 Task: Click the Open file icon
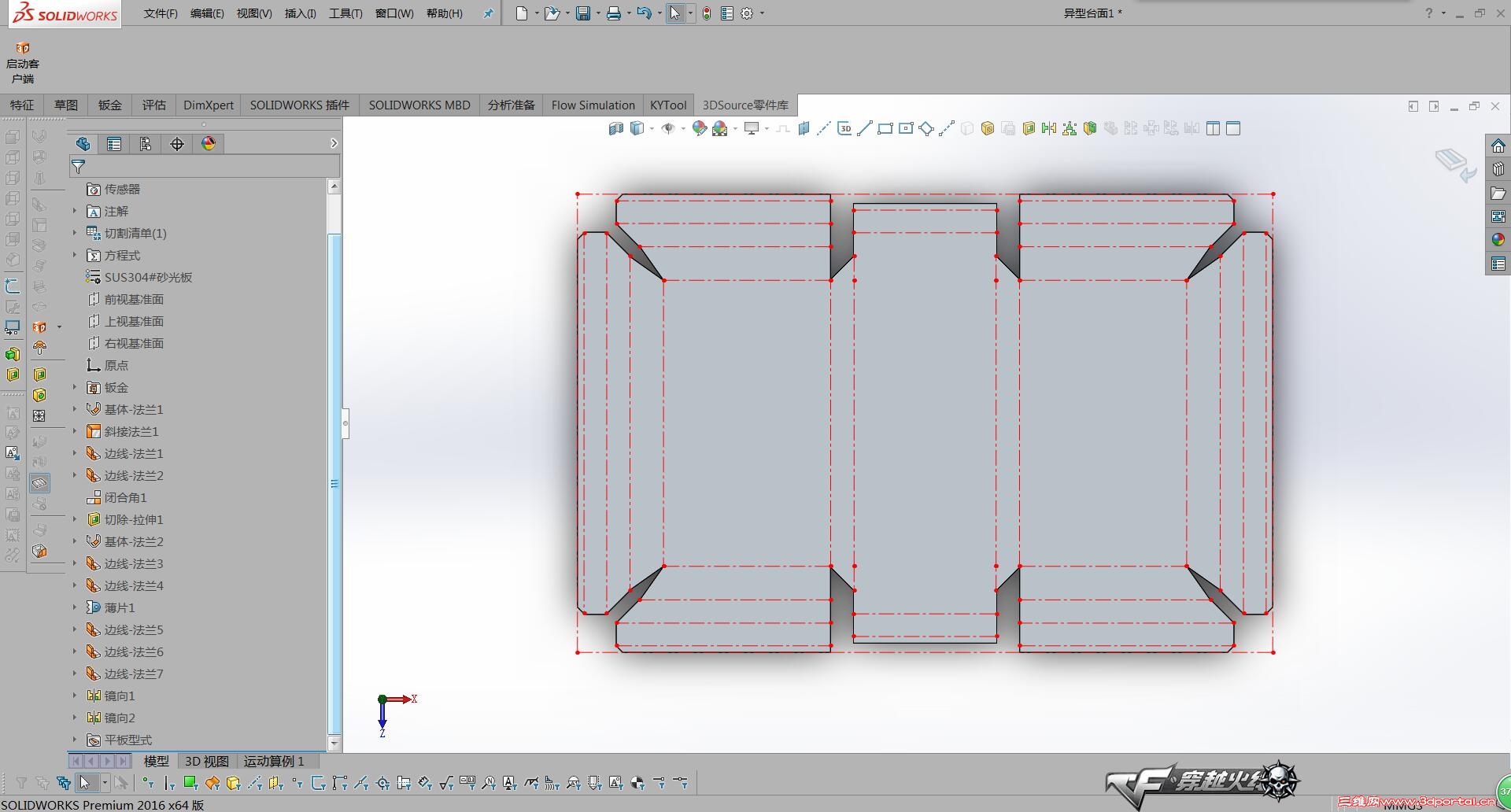[552, 13]
